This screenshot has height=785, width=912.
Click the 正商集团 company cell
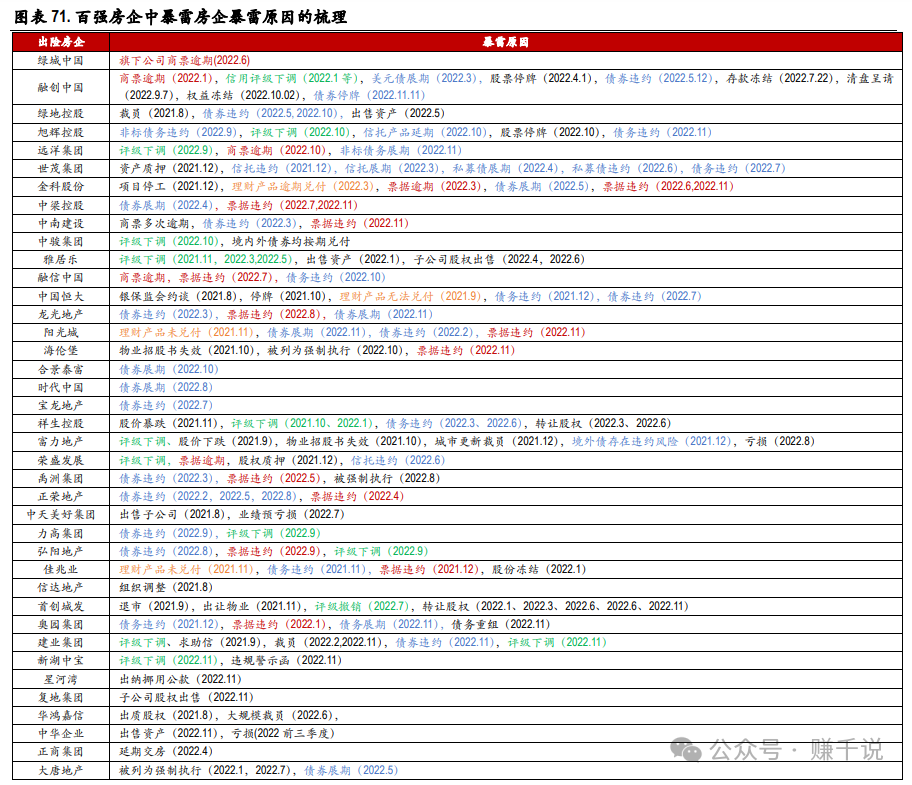click(61, 751)
